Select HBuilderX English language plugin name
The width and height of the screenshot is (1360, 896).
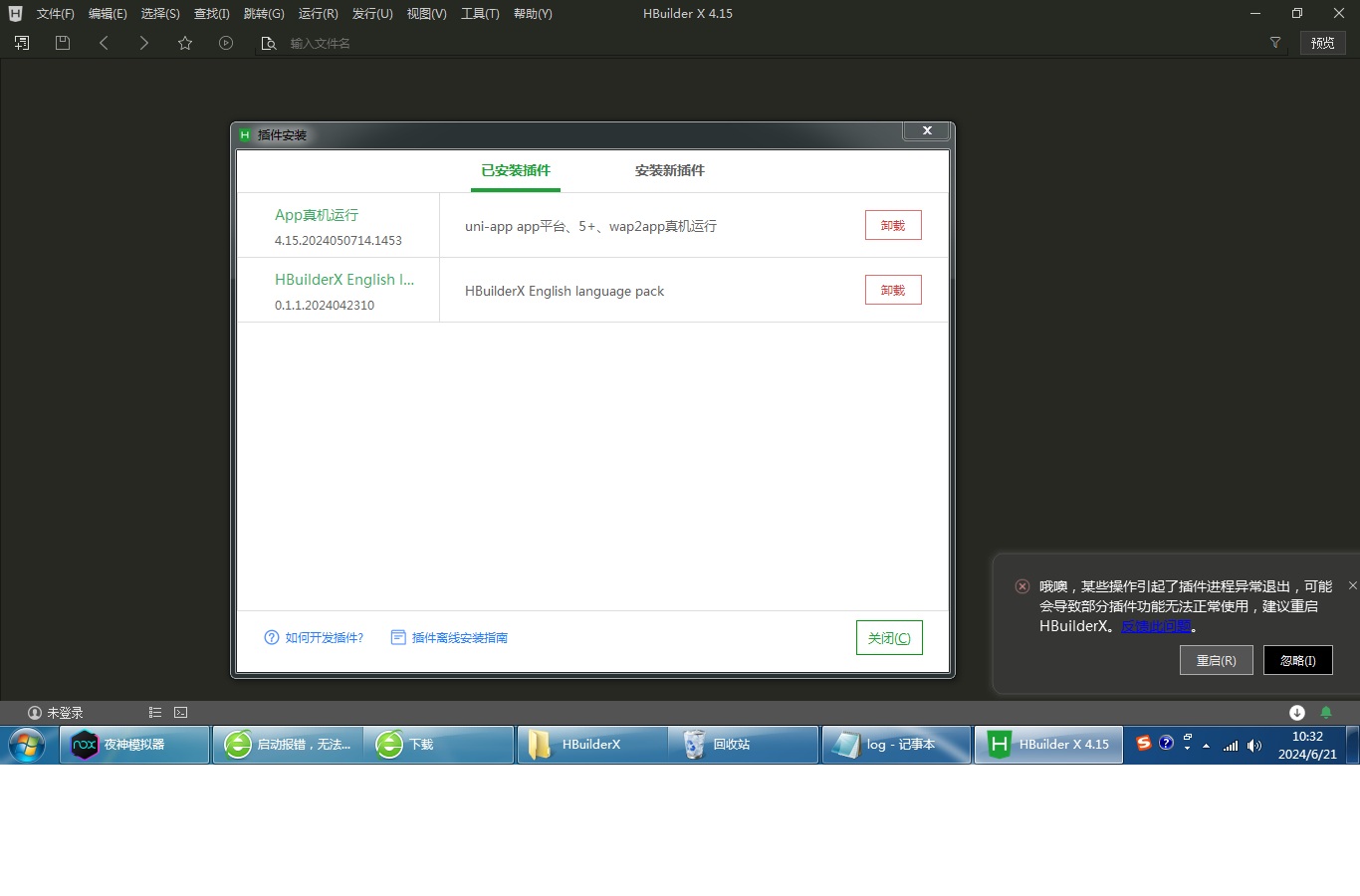[x=344, y=280]
